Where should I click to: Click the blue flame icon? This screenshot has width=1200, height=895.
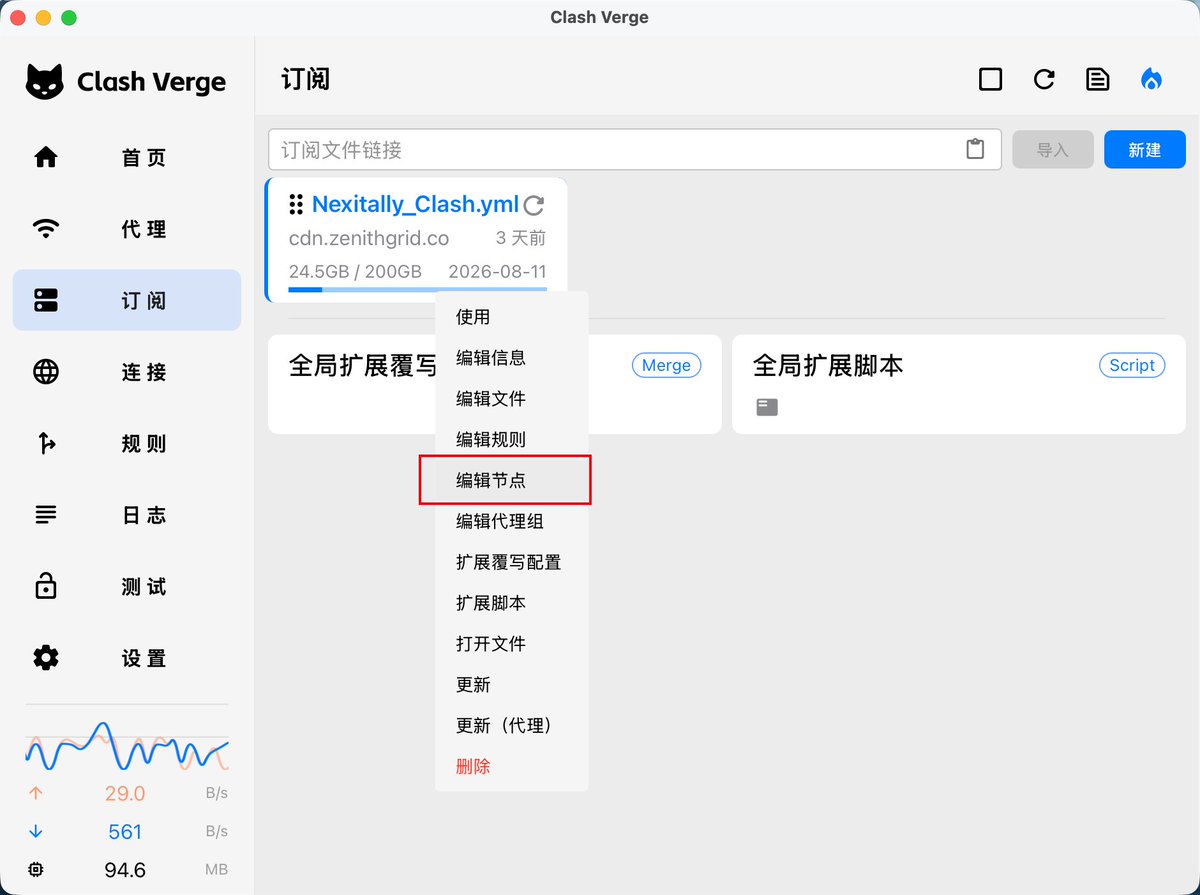point(1152,79)
